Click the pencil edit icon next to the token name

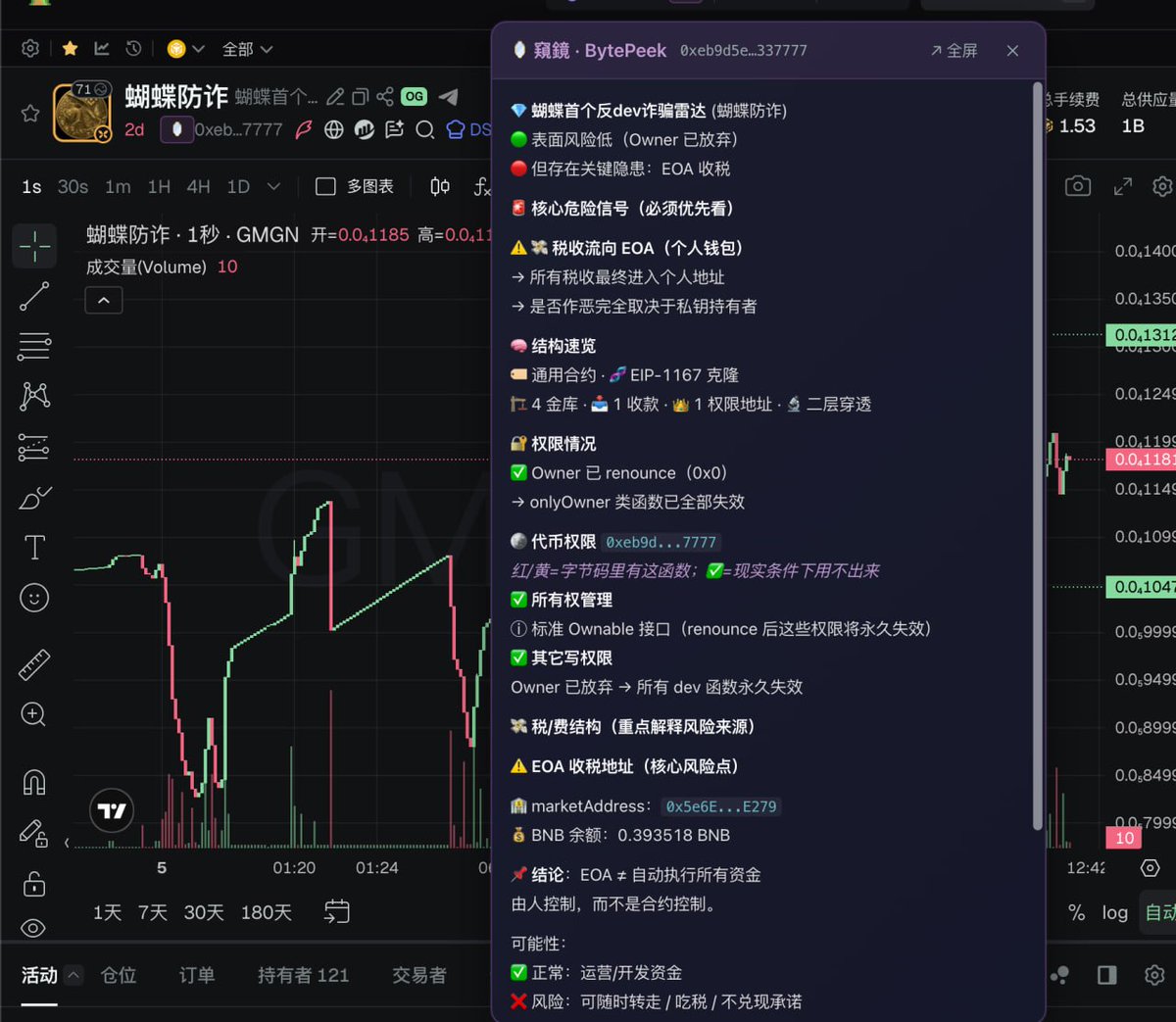coord(335,96)
